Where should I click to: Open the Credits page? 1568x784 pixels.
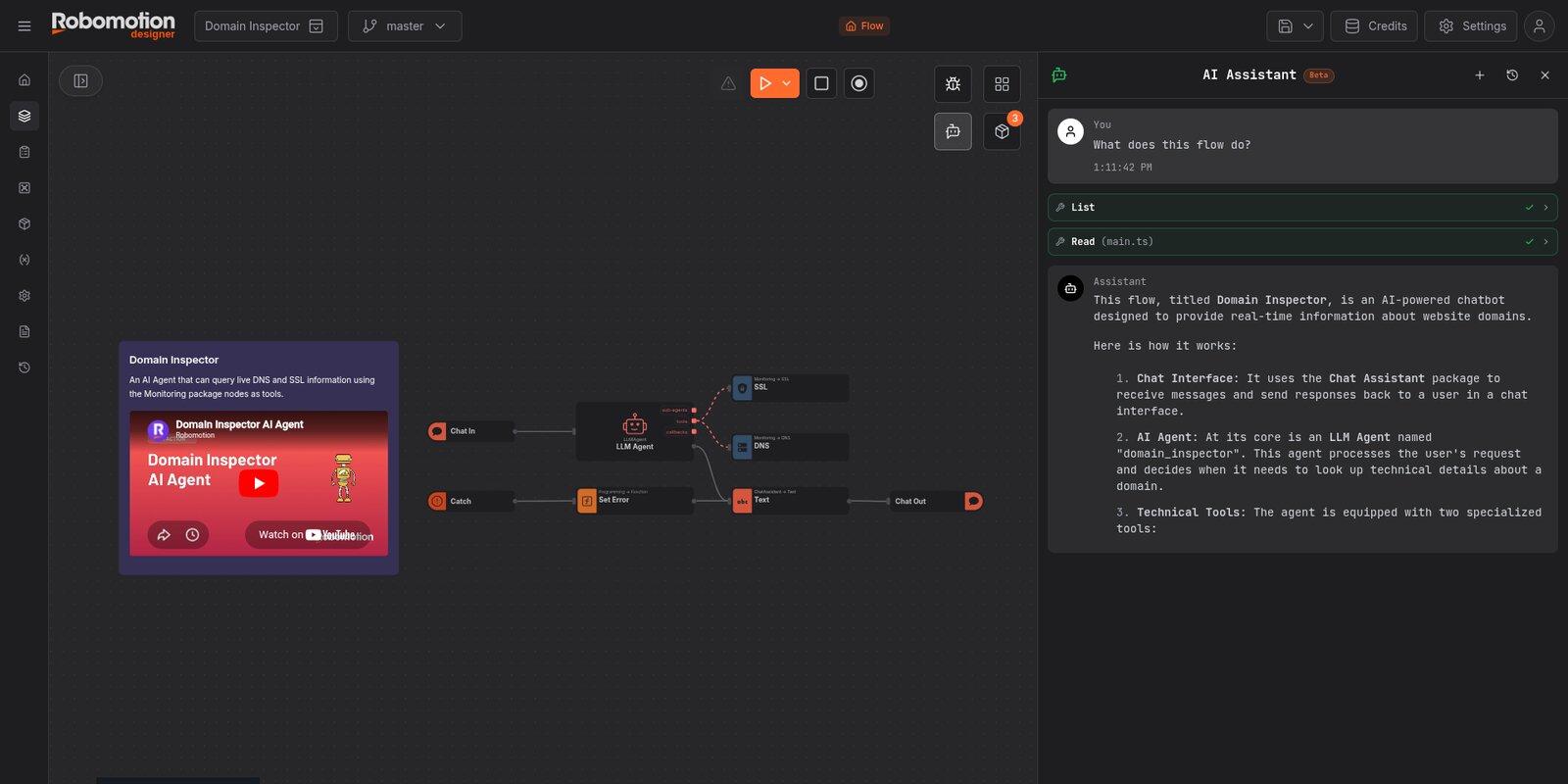(1374, 26)
